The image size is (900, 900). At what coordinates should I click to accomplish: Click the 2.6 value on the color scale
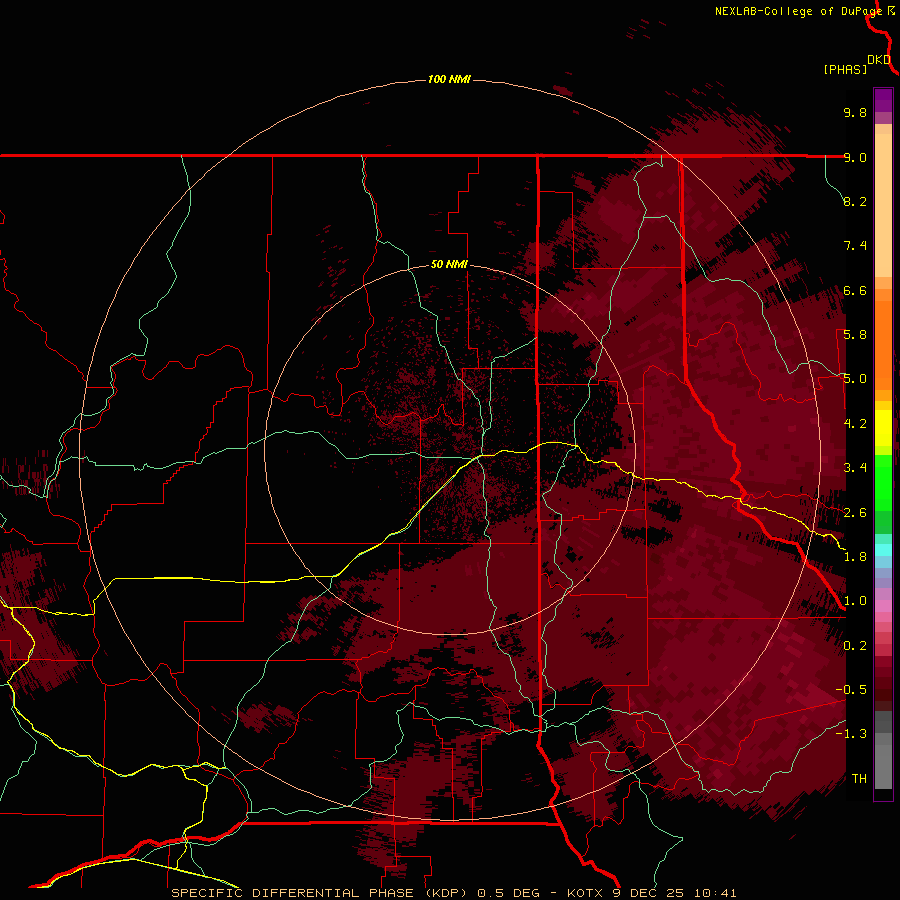(x=855, y=513)
